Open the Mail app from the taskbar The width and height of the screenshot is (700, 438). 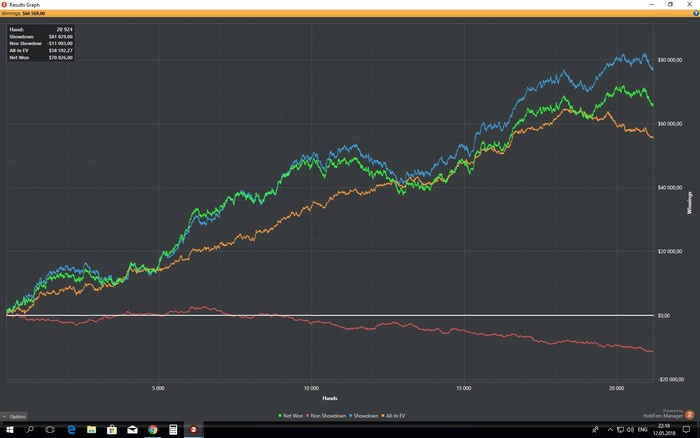[x=132, y=430]
